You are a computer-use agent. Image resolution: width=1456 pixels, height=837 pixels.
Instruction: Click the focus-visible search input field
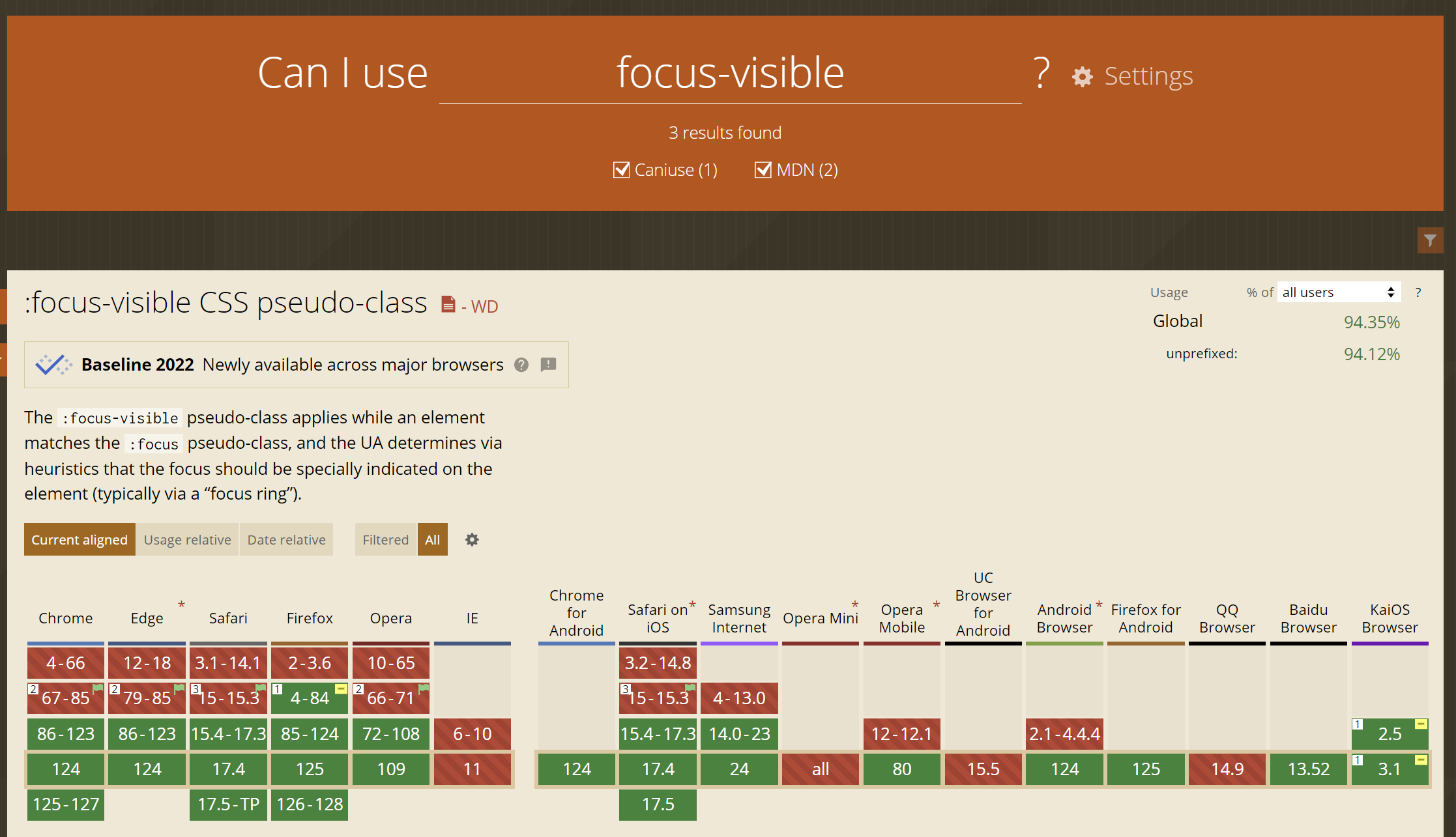730,73
